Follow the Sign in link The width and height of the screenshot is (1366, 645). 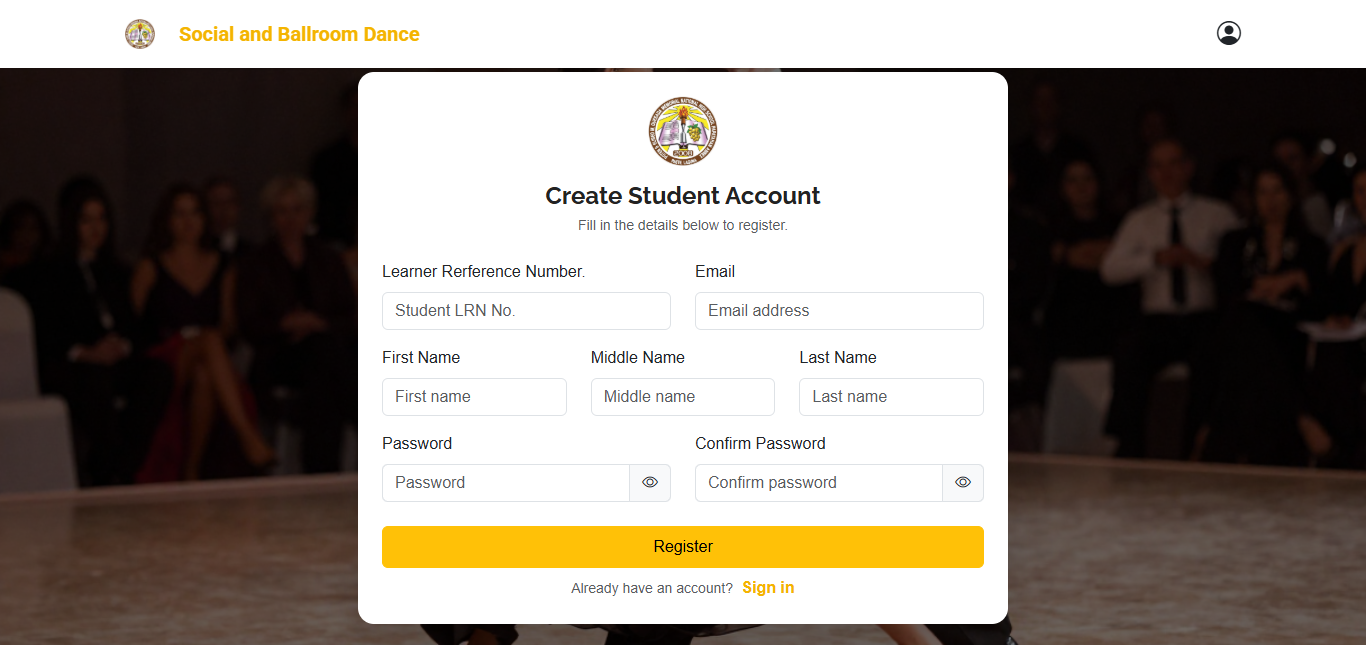[768, 588]
